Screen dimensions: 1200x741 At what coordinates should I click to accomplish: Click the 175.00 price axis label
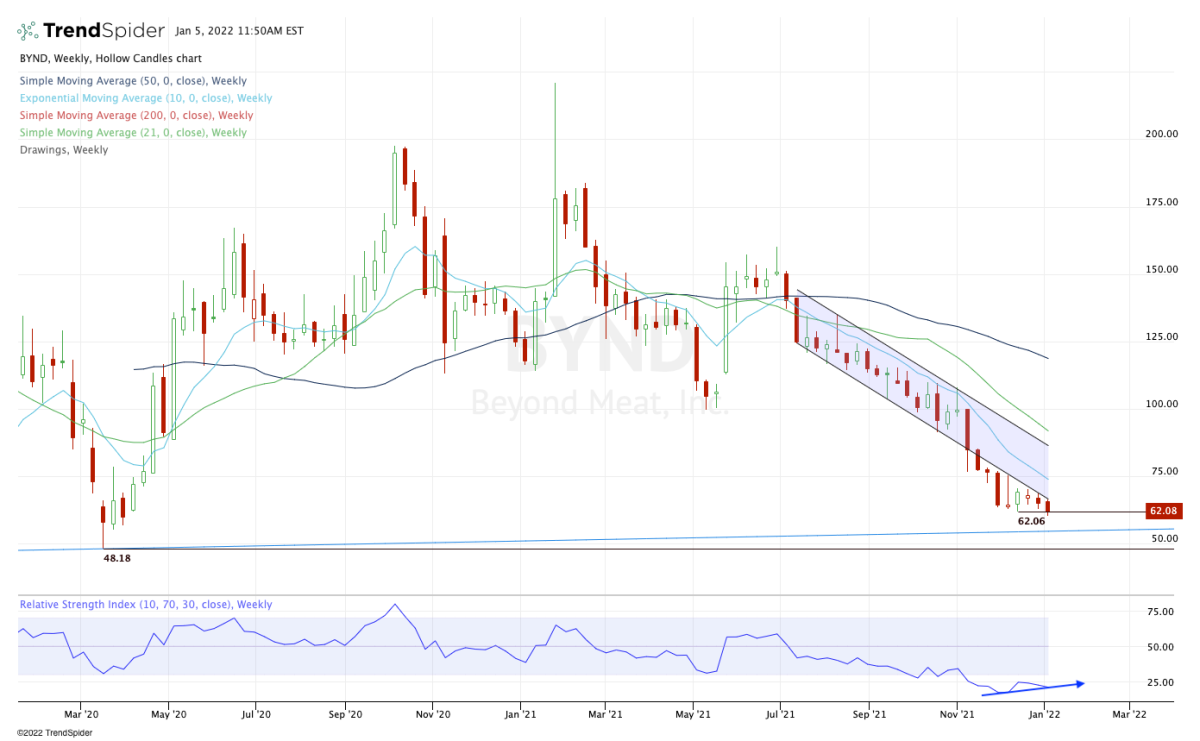[1163, 203]
